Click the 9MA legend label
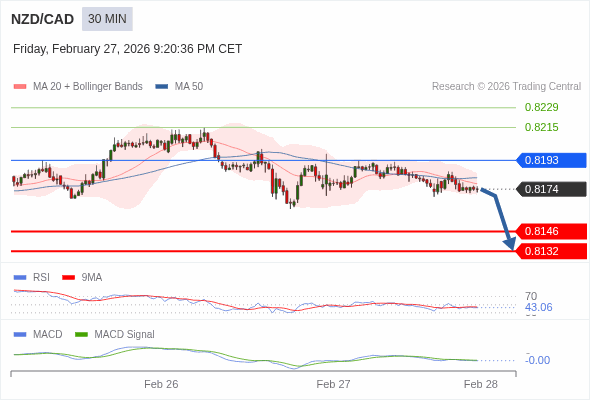 pos(92,278)
